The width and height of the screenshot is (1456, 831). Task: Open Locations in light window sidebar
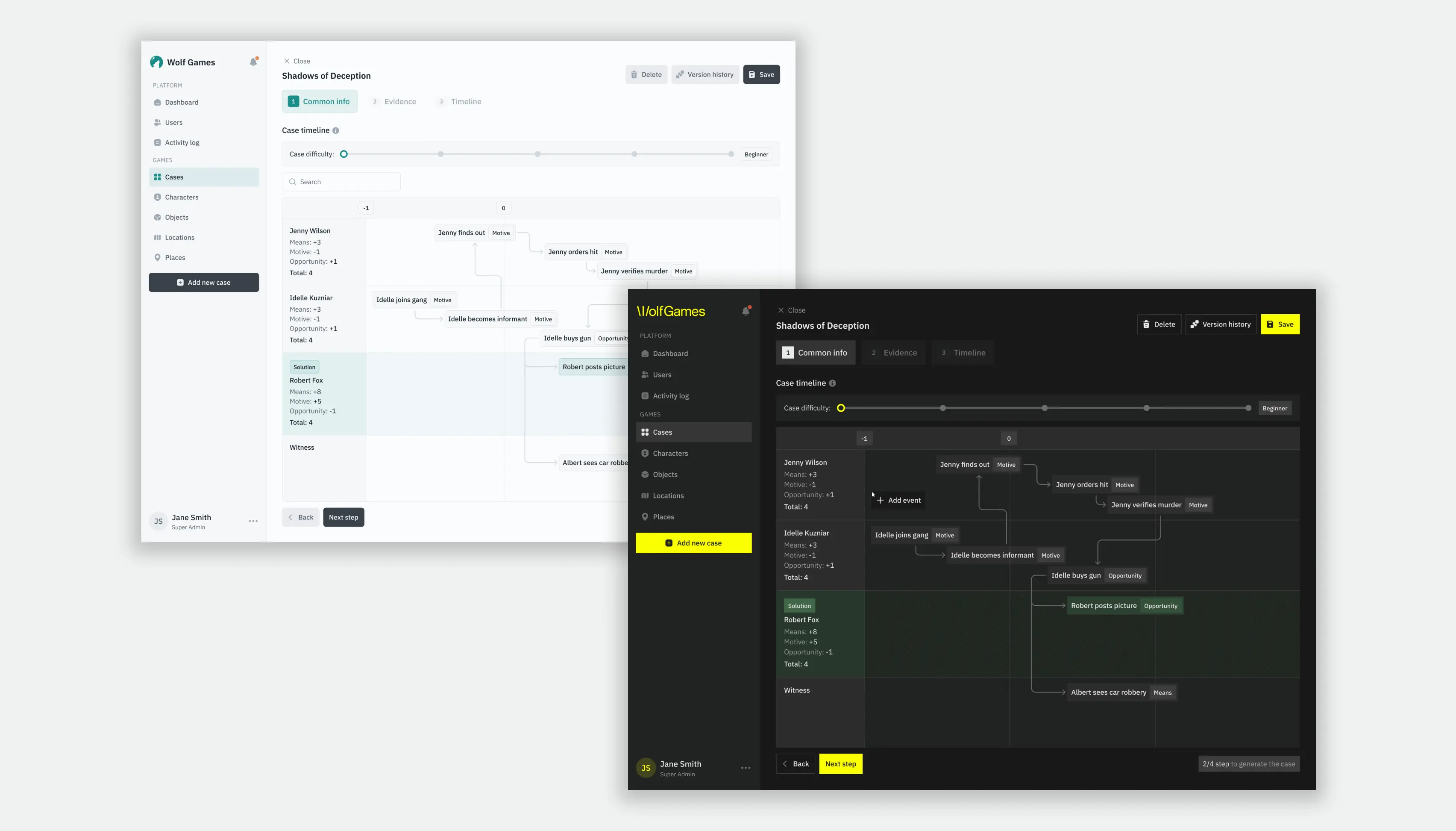pos(204,237)
